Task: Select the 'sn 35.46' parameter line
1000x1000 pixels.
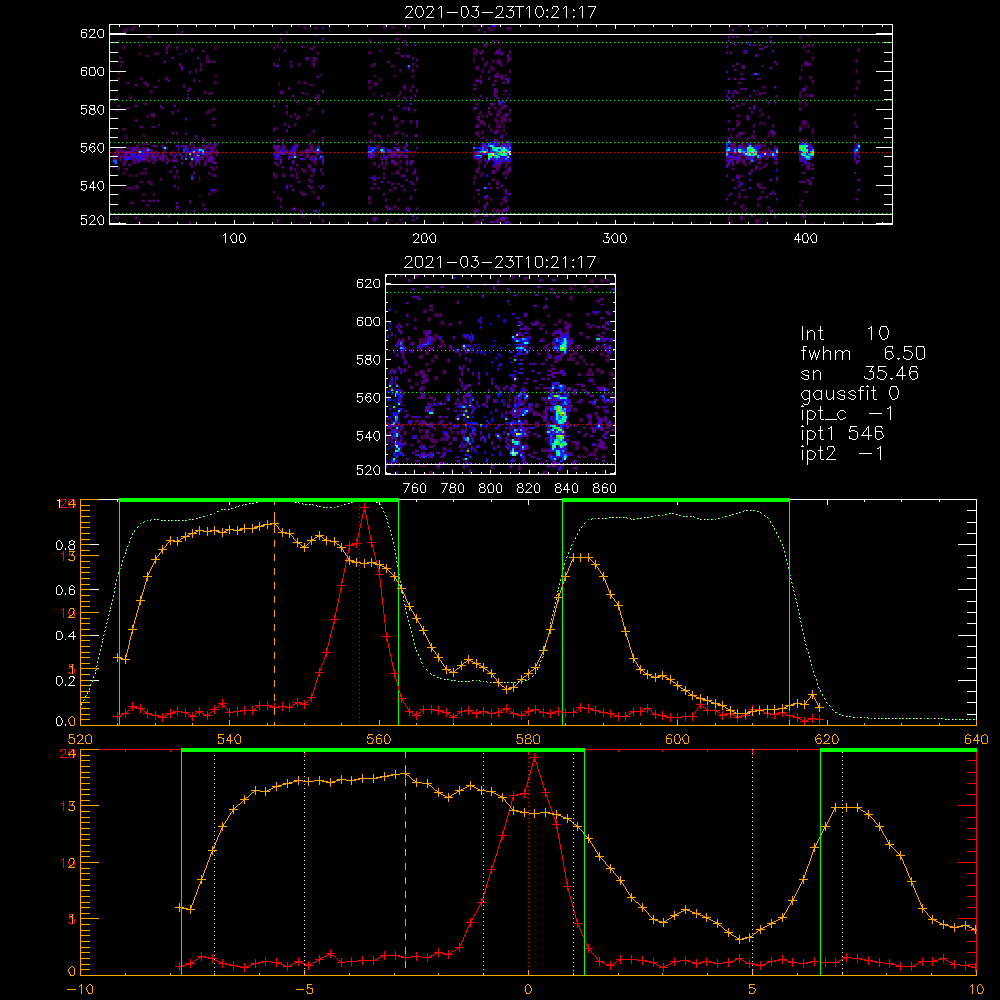Action: point(859,373)
